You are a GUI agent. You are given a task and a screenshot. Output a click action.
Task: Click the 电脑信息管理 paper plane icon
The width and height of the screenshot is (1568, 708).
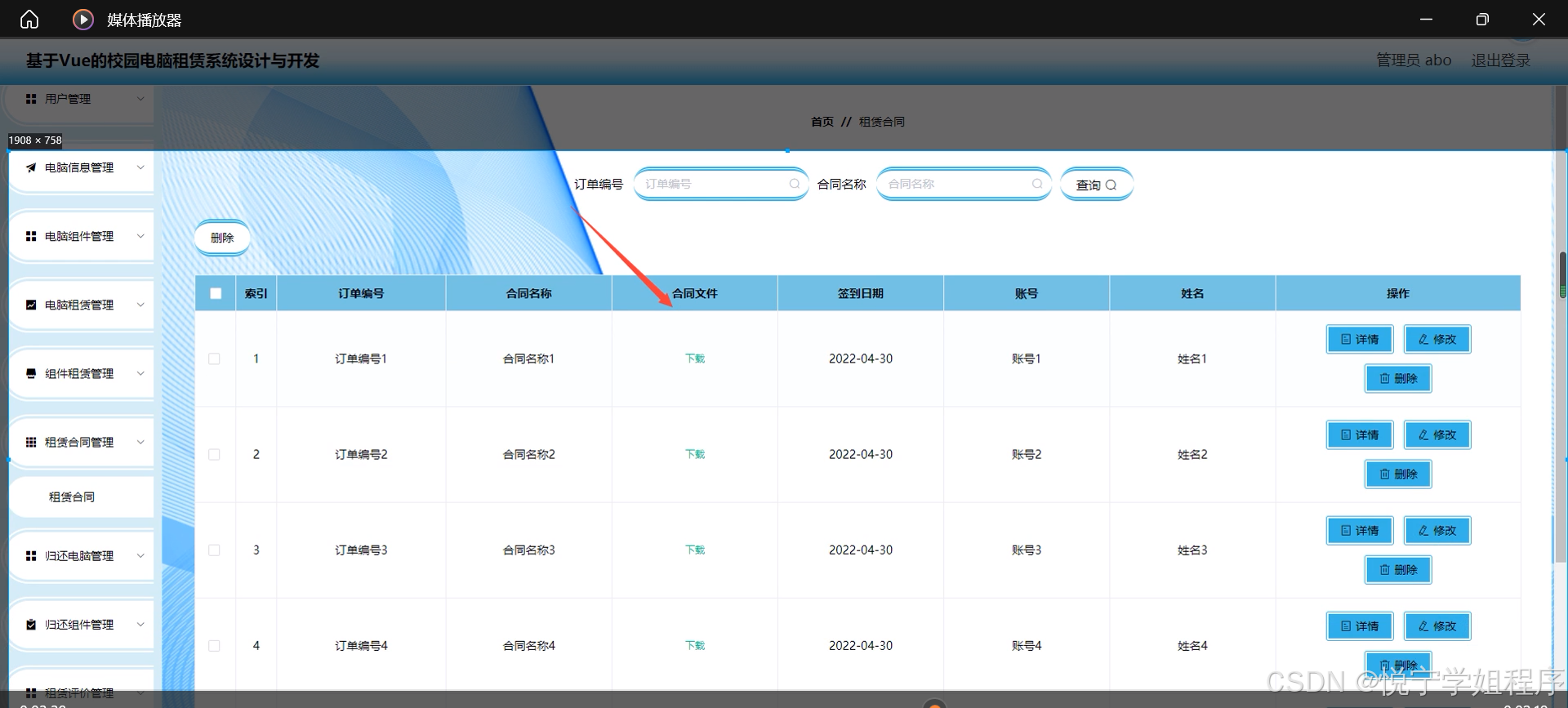(x=31, y=167)
